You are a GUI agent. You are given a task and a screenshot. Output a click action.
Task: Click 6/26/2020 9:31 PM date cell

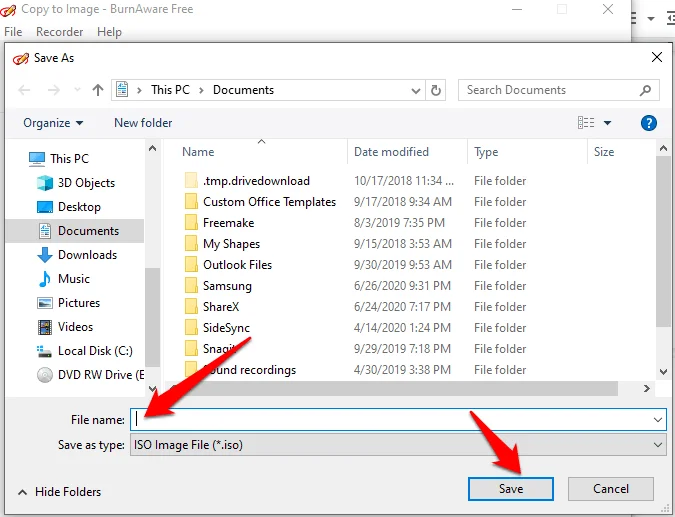coord(402,286)
